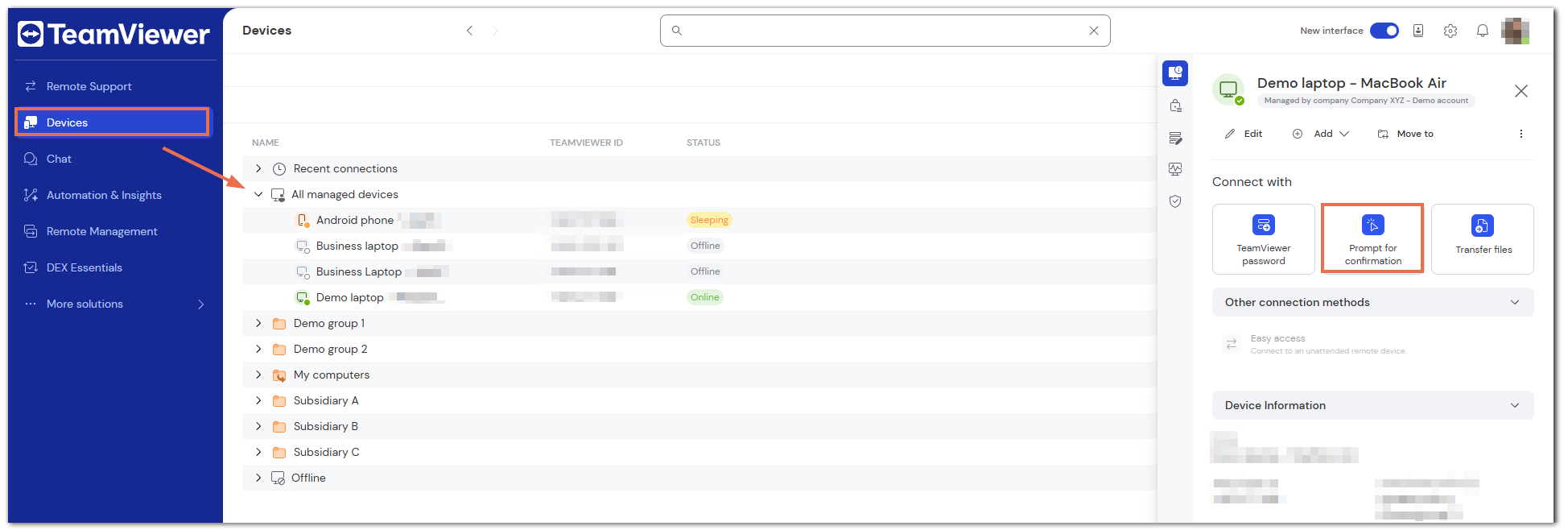
Task: Click the Android phone device icon
Action: pyautogui.click(x=303, y=220)
